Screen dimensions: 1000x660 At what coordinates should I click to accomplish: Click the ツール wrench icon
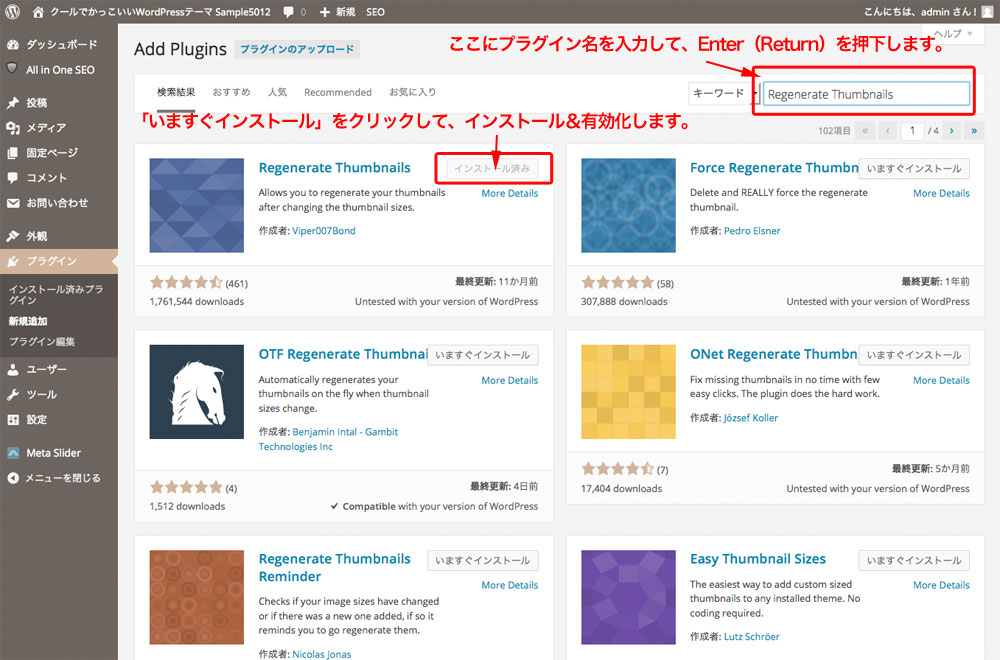point(13,395)
